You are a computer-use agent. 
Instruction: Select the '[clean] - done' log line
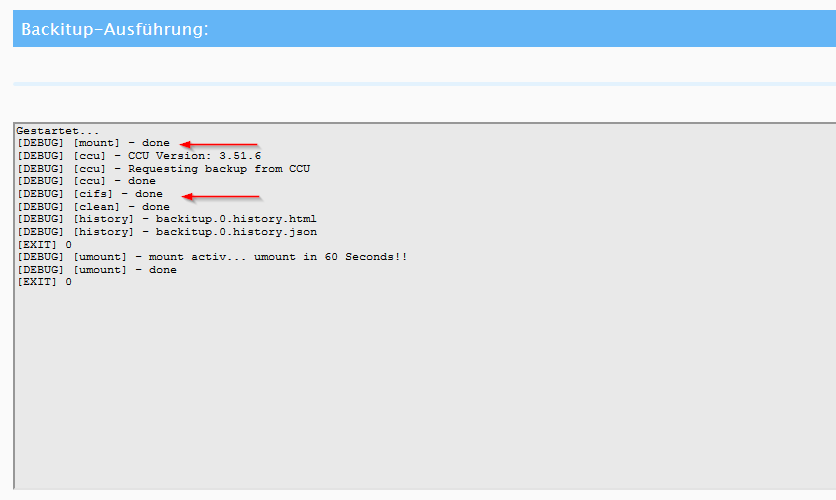[x=93, y=207]
